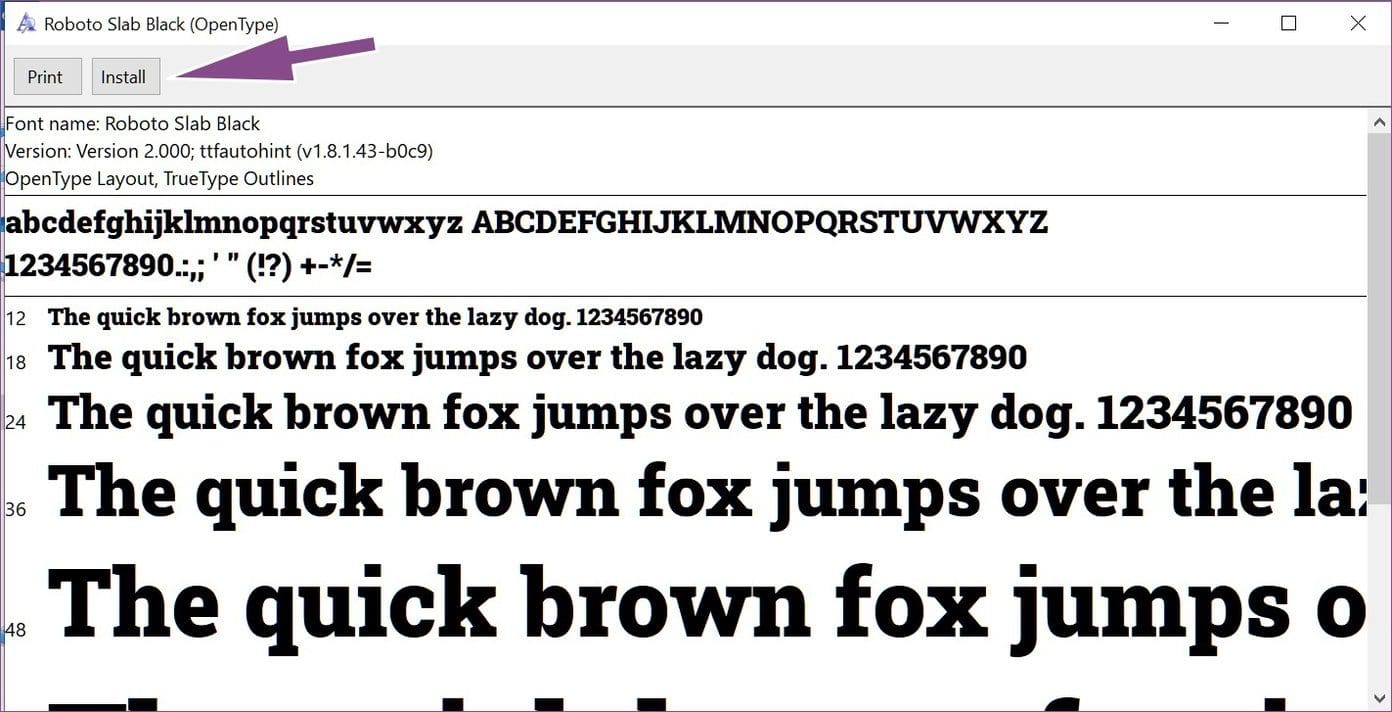1392x712 pixels.
Task: Click the size label 48
Action: [16, 630]
